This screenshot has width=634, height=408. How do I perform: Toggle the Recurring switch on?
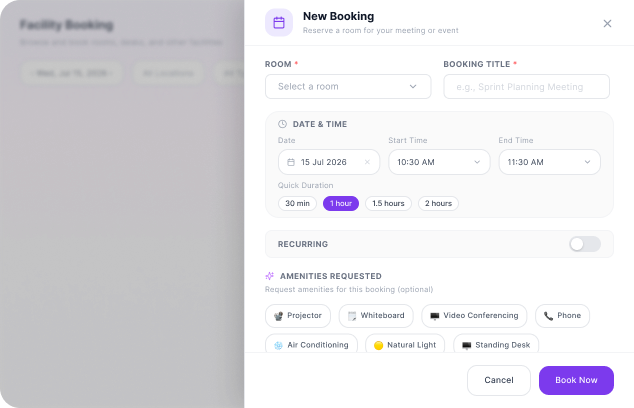click(585, 244)
